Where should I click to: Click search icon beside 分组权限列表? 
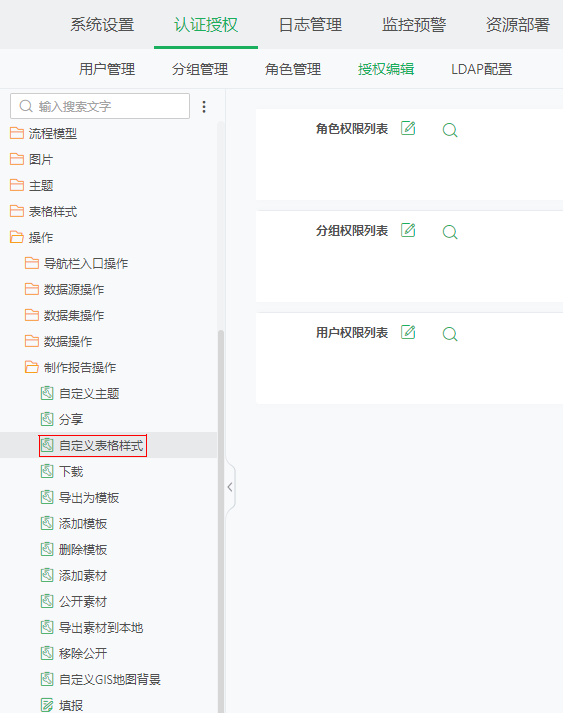[x=450, y=232]
